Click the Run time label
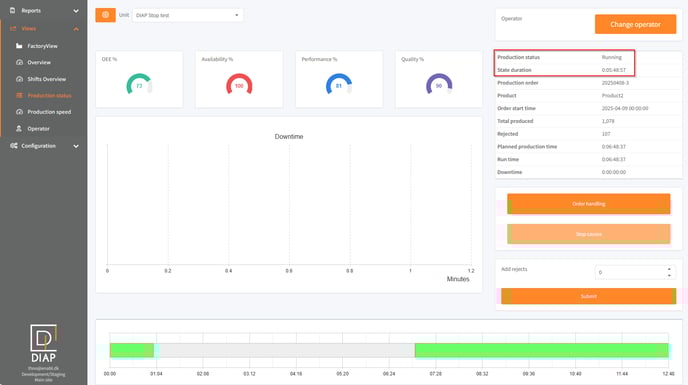Image resolution: width=688 pixels, height=385 pixels. (x=508, y=159)
